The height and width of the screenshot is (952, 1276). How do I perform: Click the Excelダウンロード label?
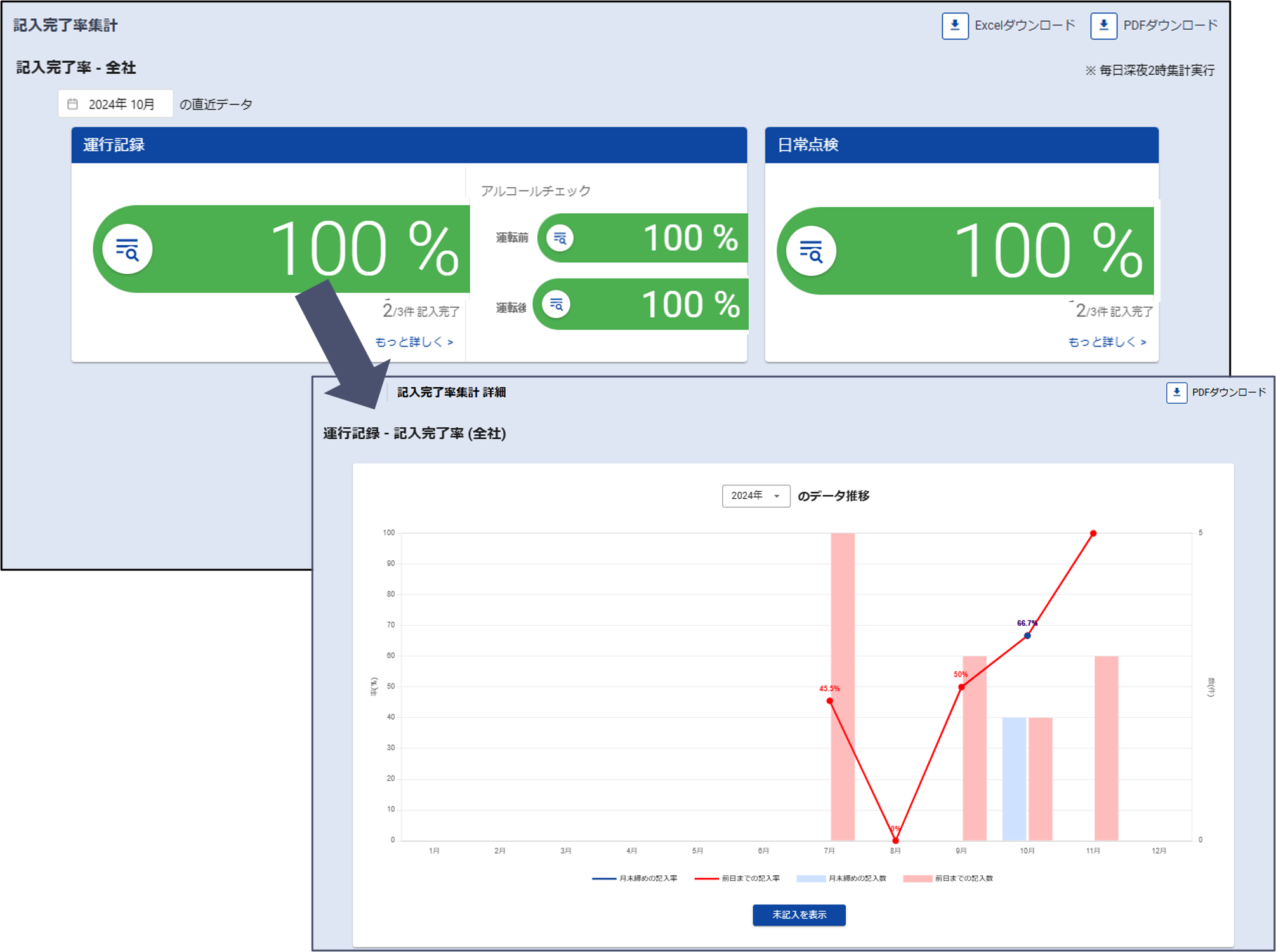(1025, 25)
